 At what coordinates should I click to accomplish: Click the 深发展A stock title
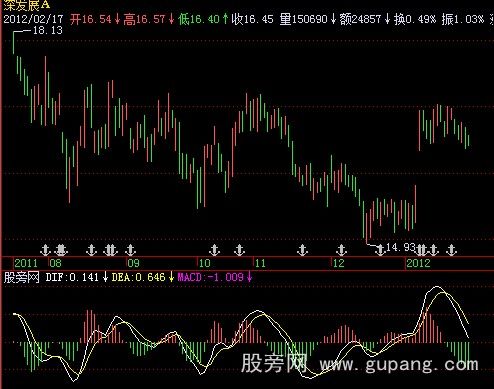coord(27,5)
